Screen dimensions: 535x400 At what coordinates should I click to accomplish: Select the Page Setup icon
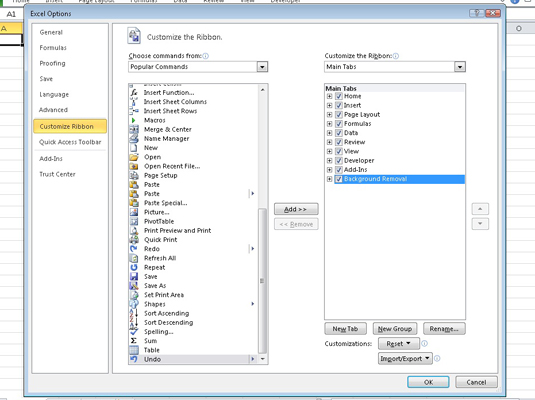(134, 175)
